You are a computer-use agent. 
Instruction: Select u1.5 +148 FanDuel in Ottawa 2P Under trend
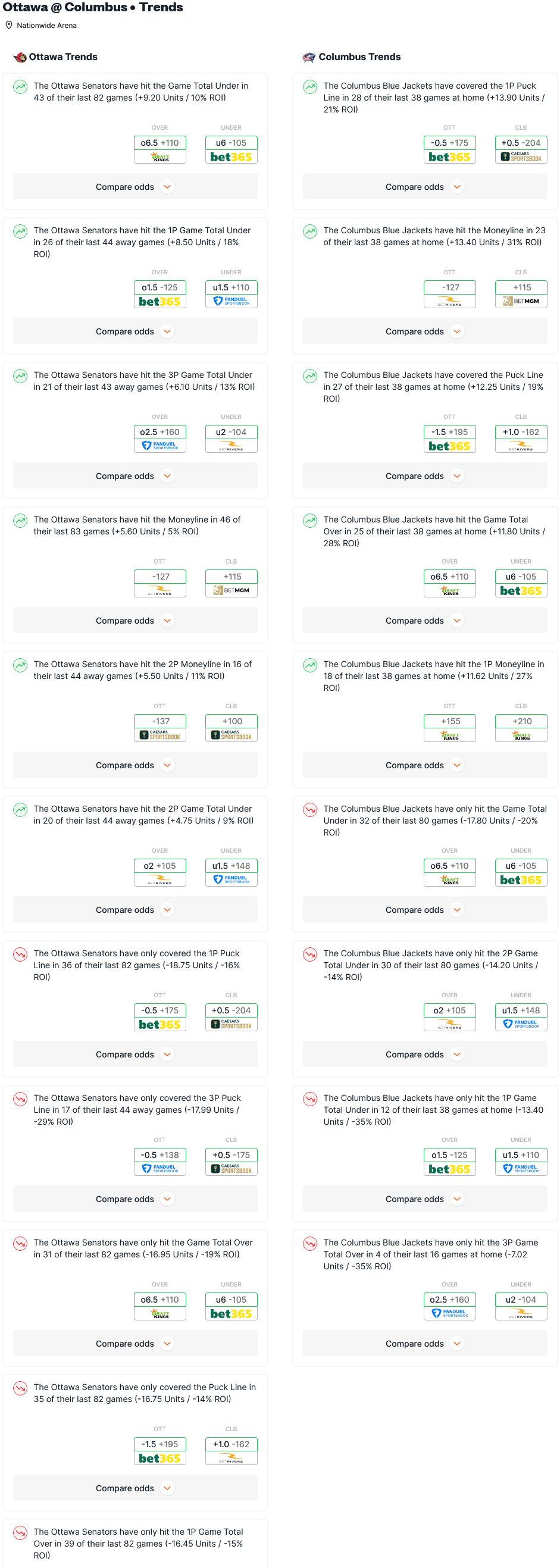231,873
